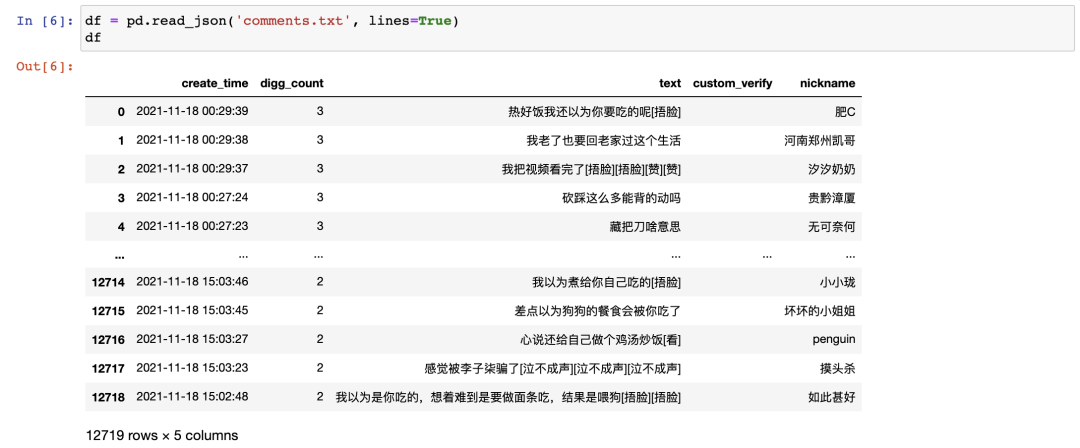
Task: Click comment text 藏把刀啥意思
Action: [645, 227]
